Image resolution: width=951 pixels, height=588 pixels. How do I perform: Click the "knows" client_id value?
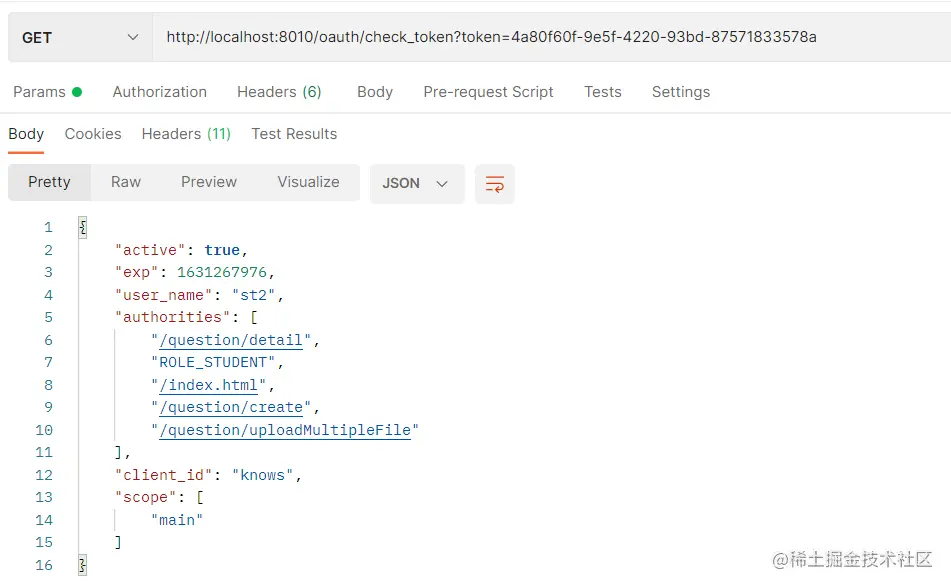pyautogui.click(x=263, y=475)
